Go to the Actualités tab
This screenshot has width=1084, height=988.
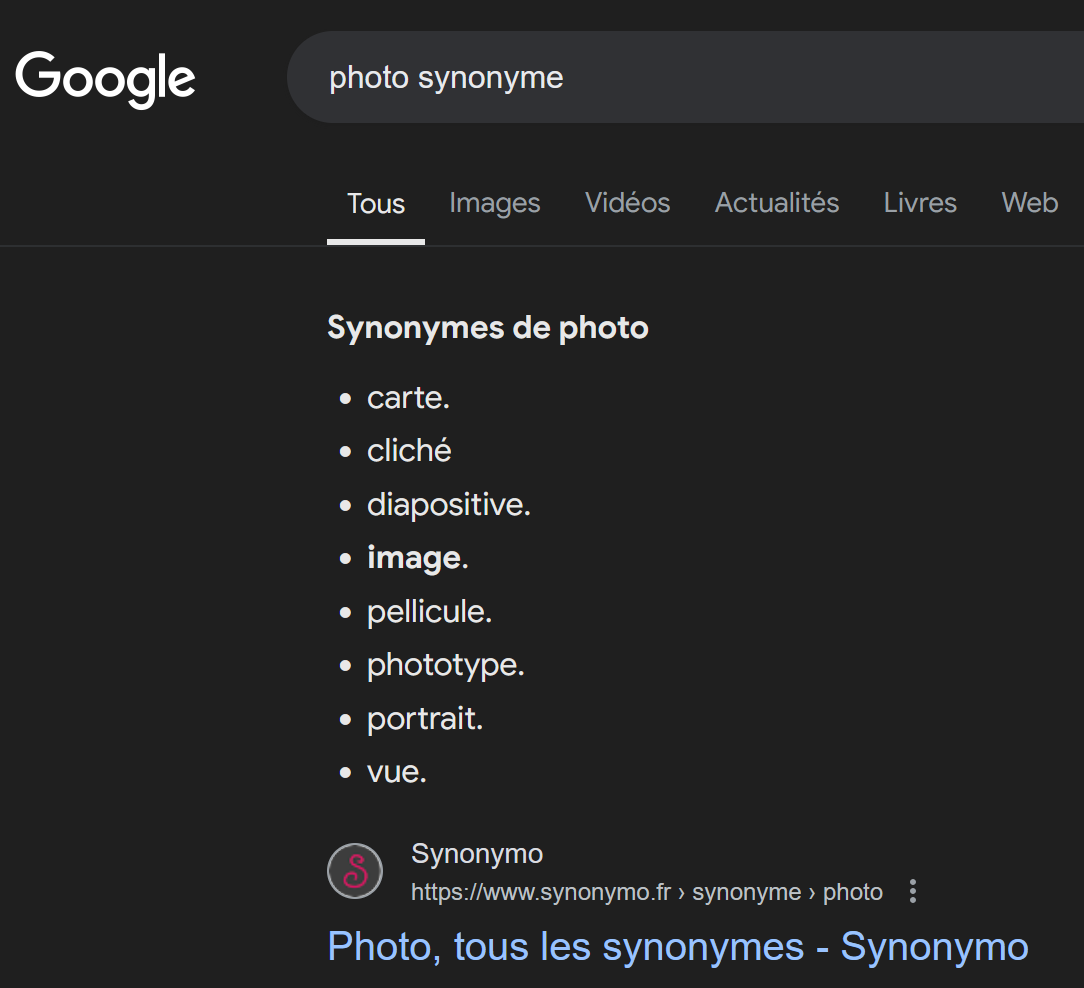pos(777,204)
